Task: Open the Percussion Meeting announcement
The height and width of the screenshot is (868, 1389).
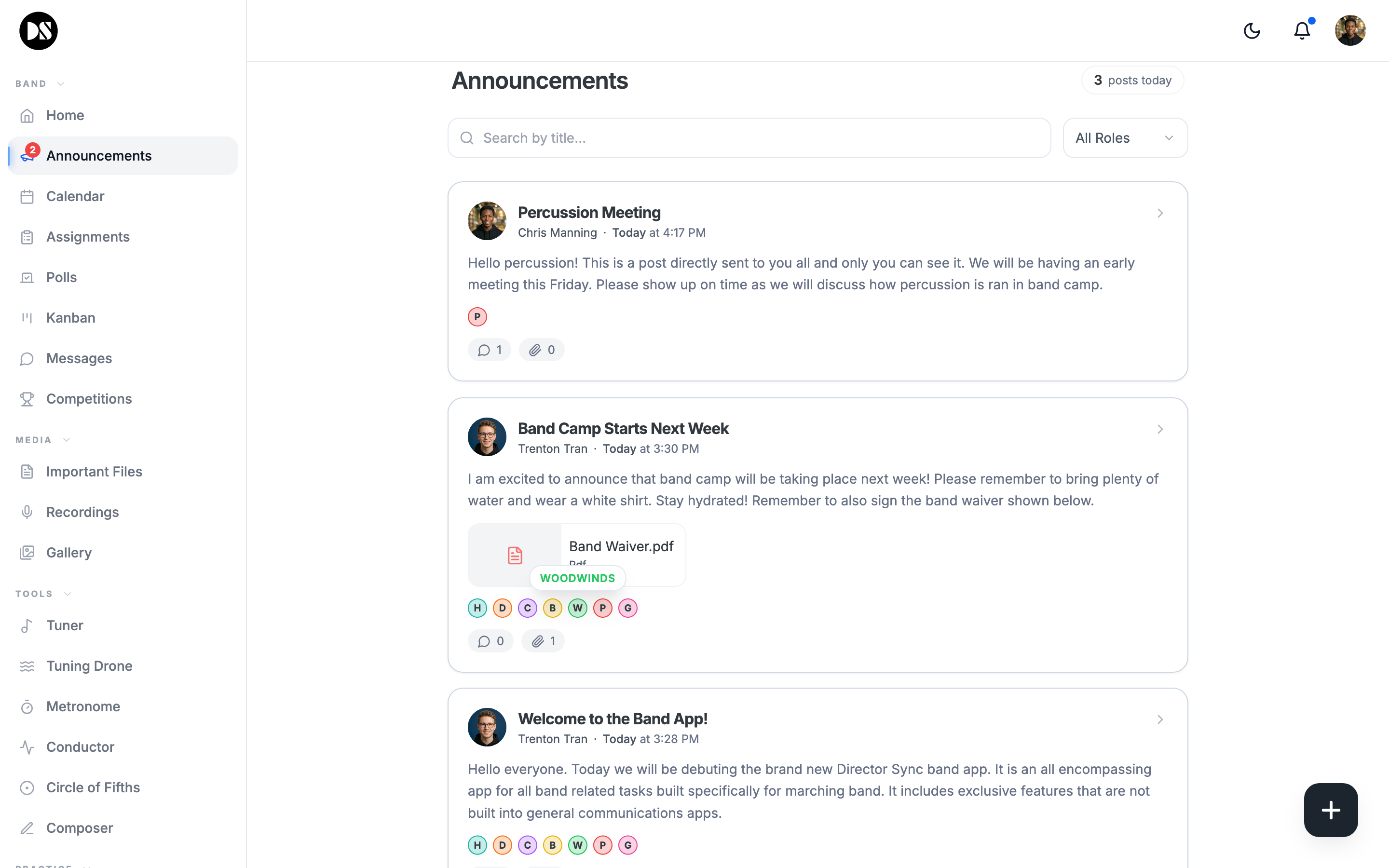Action: click(589, 212)
